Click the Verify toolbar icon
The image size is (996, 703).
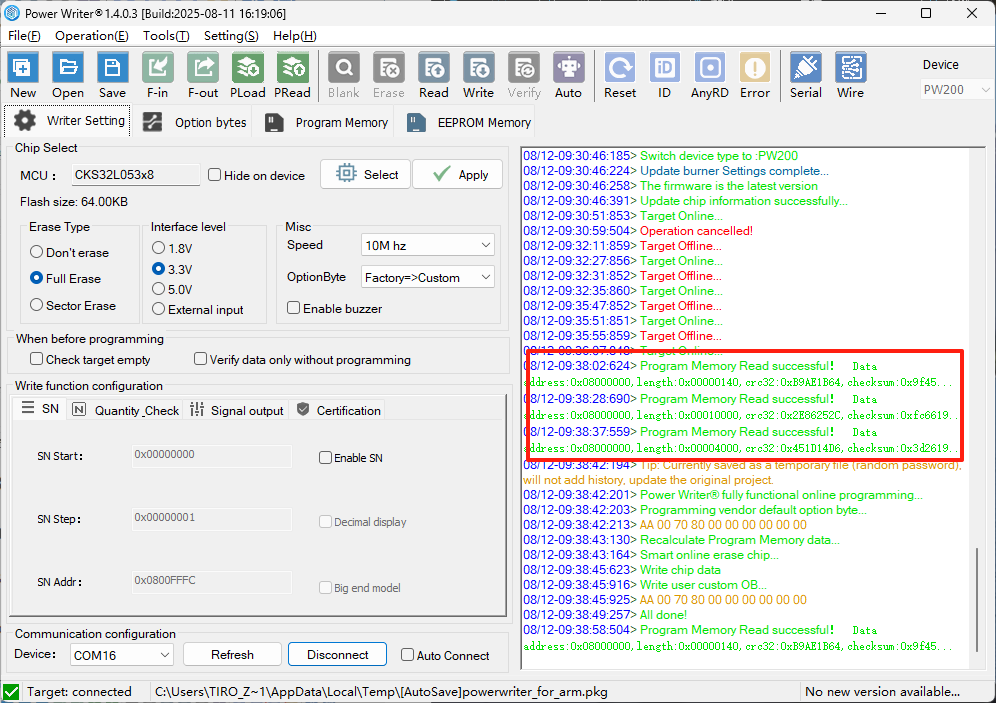pos(524,75)
